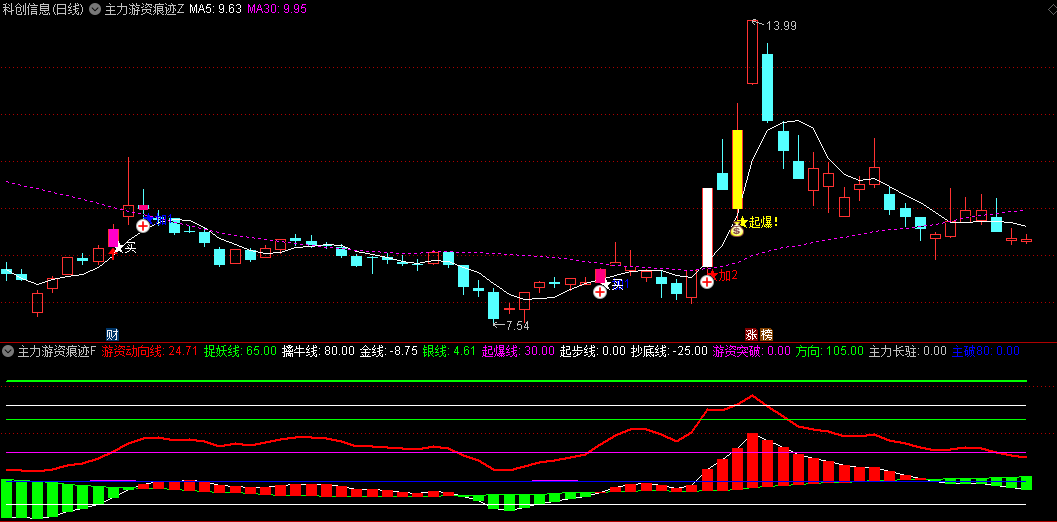Click the 7.54 low price label
The width and height of the screenshot is (1057, 522).
pyautogui.click(x=517, y=326)
